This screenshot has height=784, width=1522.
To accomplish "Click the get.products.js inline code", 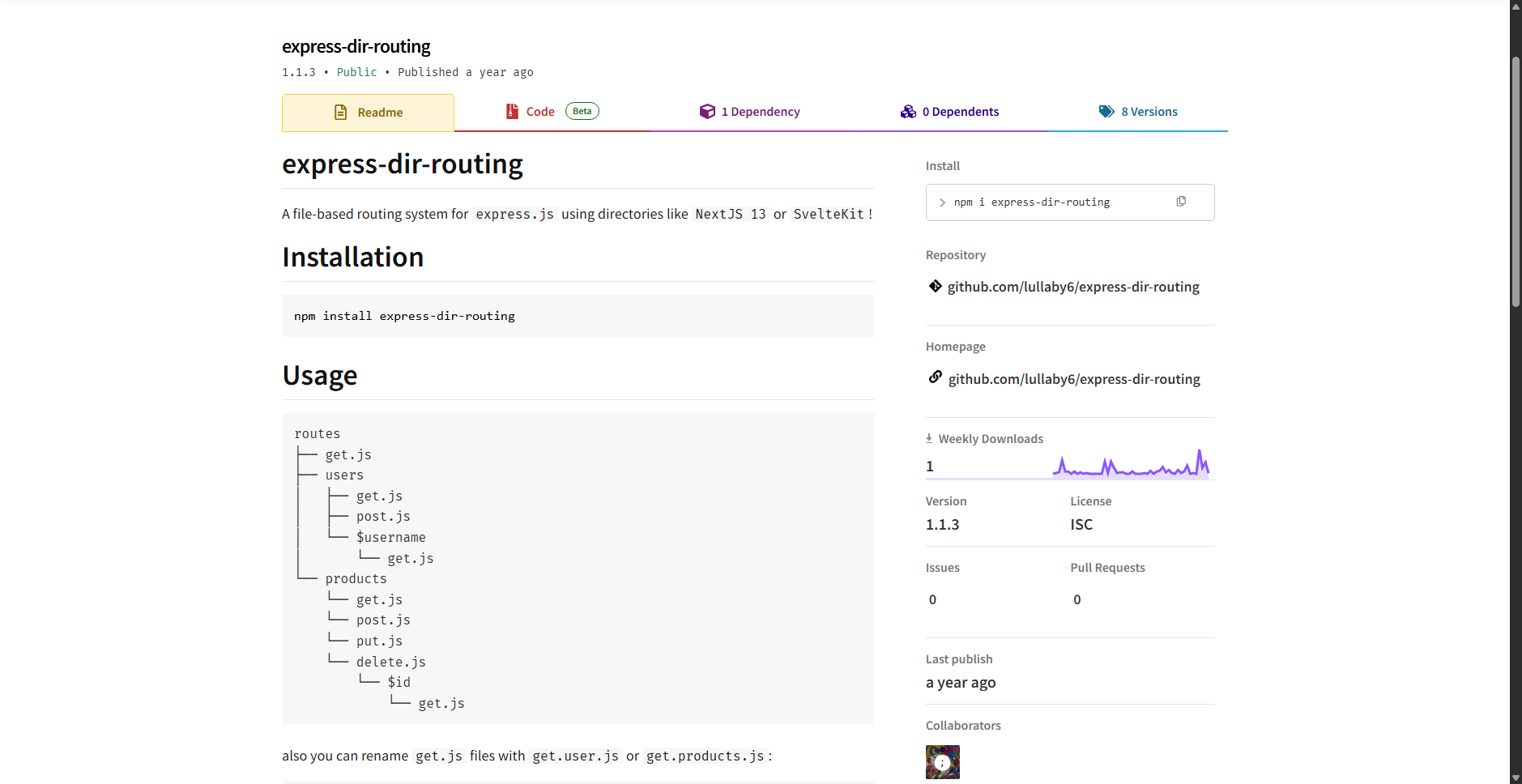I will [x=706, y=756].
